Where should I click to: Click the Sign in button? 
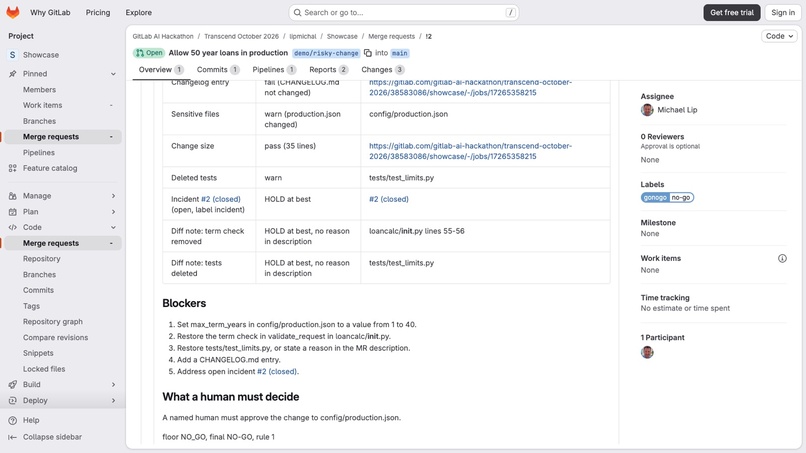click(782, 12)
